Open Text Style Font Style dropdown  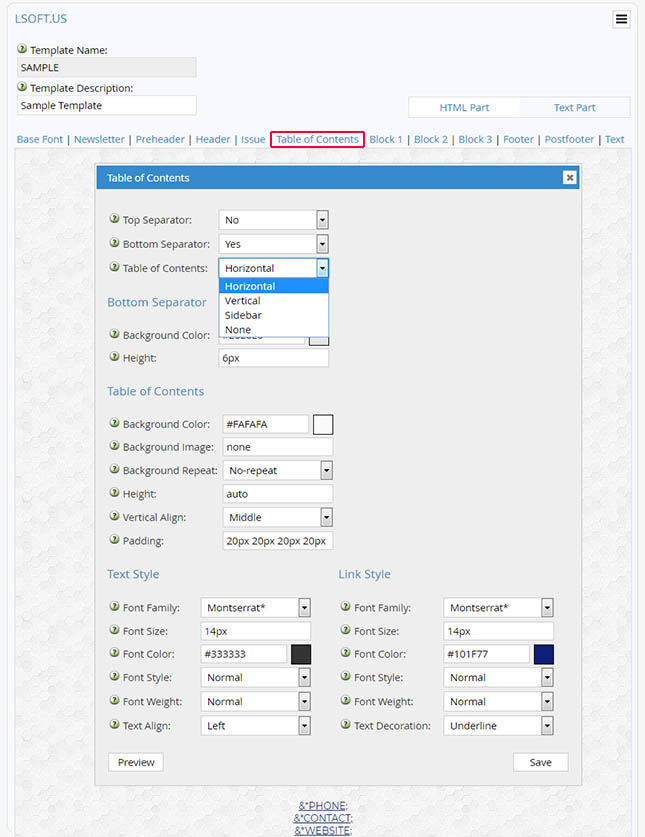click(x=256, y=677)
